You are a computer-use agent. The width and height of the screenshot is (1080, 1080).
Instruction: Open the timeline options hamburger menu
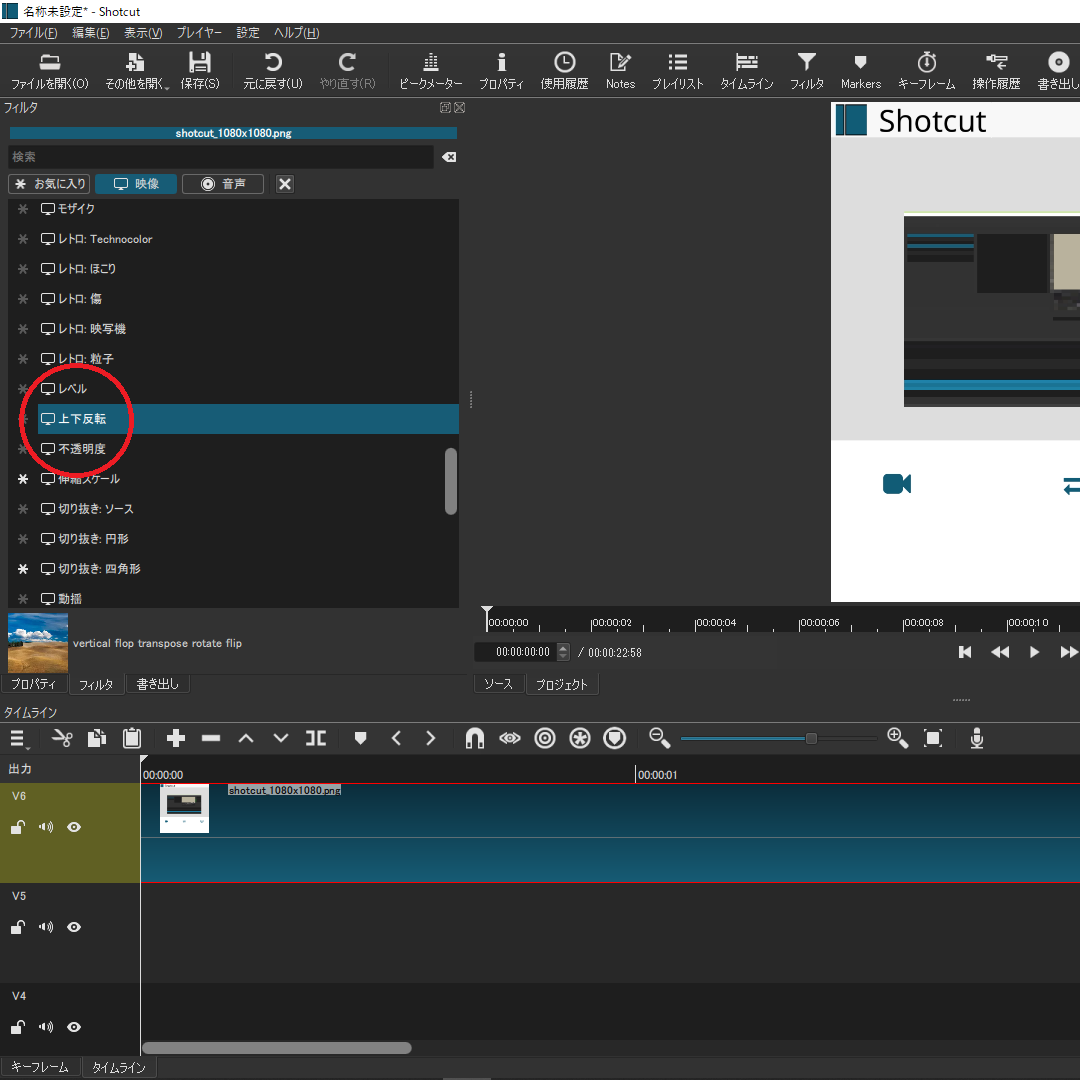pyautogui.click(x=18, y=738)
